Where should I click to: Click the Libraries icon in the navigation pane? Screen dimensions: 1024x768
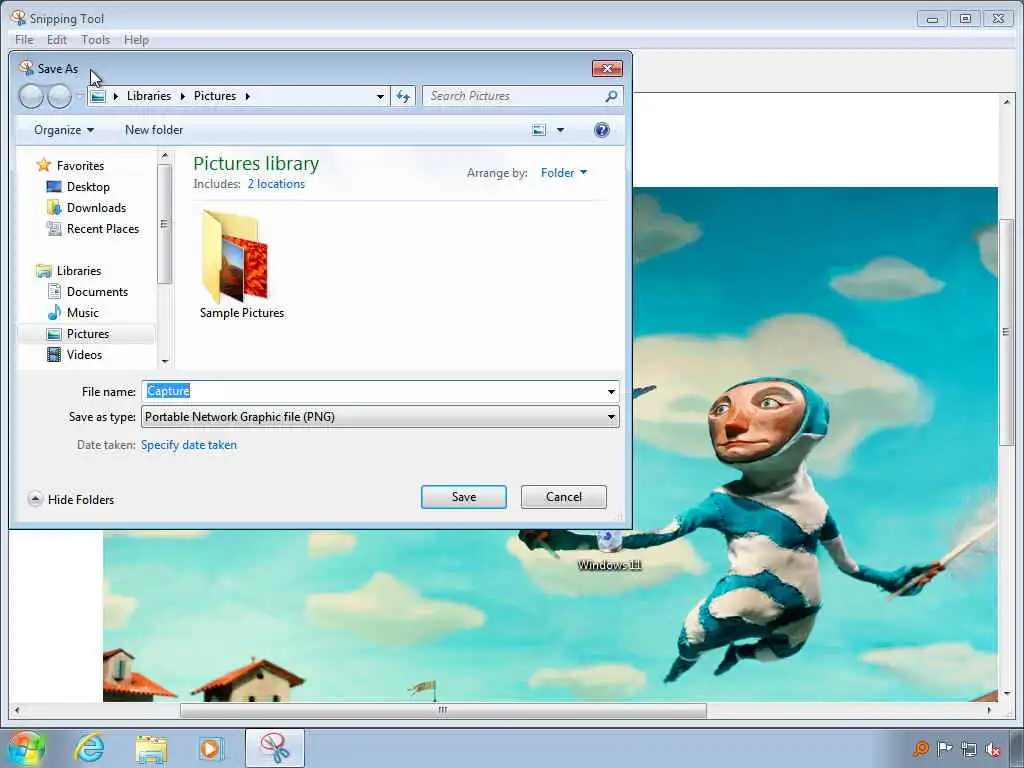pyautogui.click(x=44, y=270)
